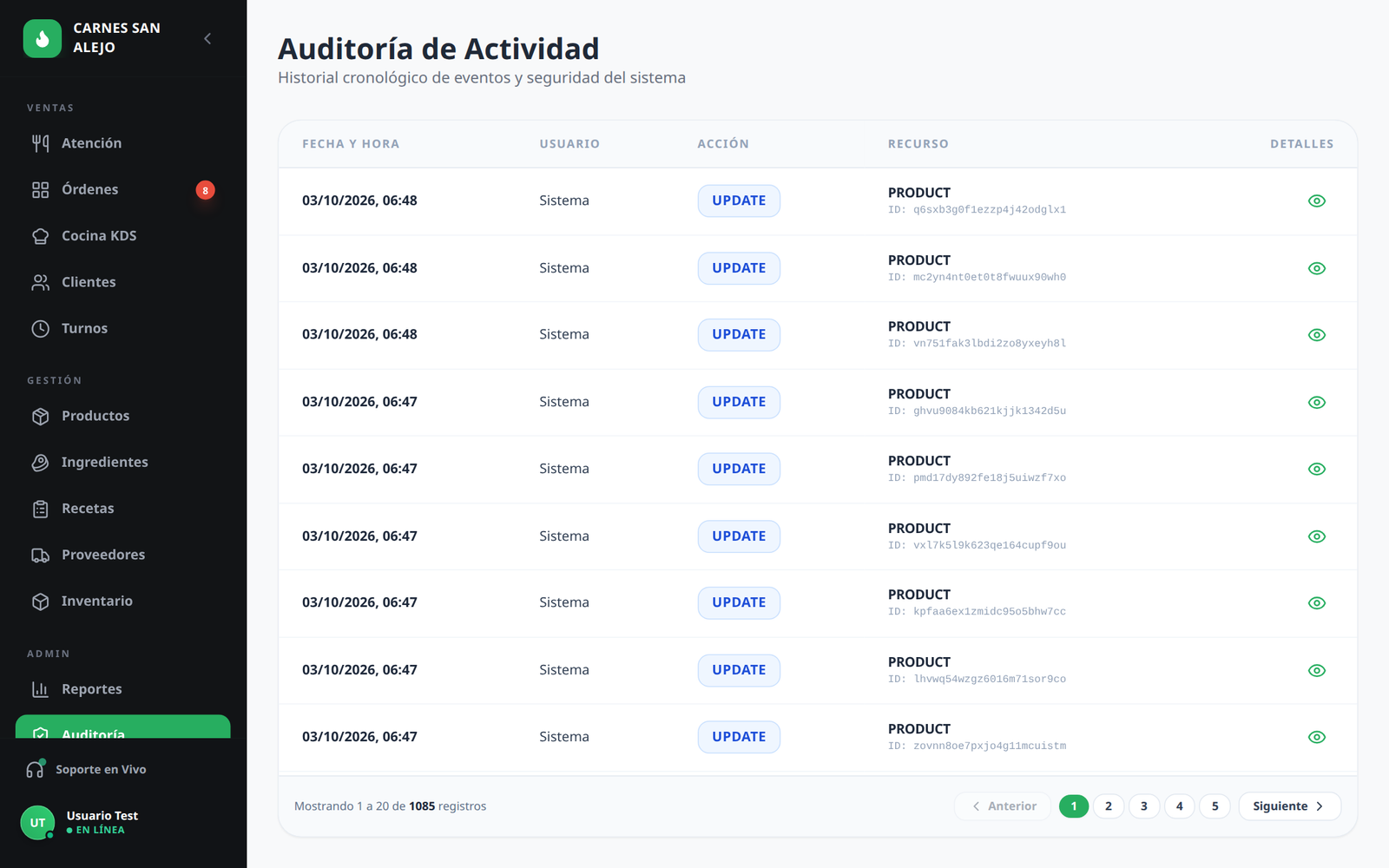Jump to page 2
This screenshot has height=868, width=1389.
click(1109, 806)
